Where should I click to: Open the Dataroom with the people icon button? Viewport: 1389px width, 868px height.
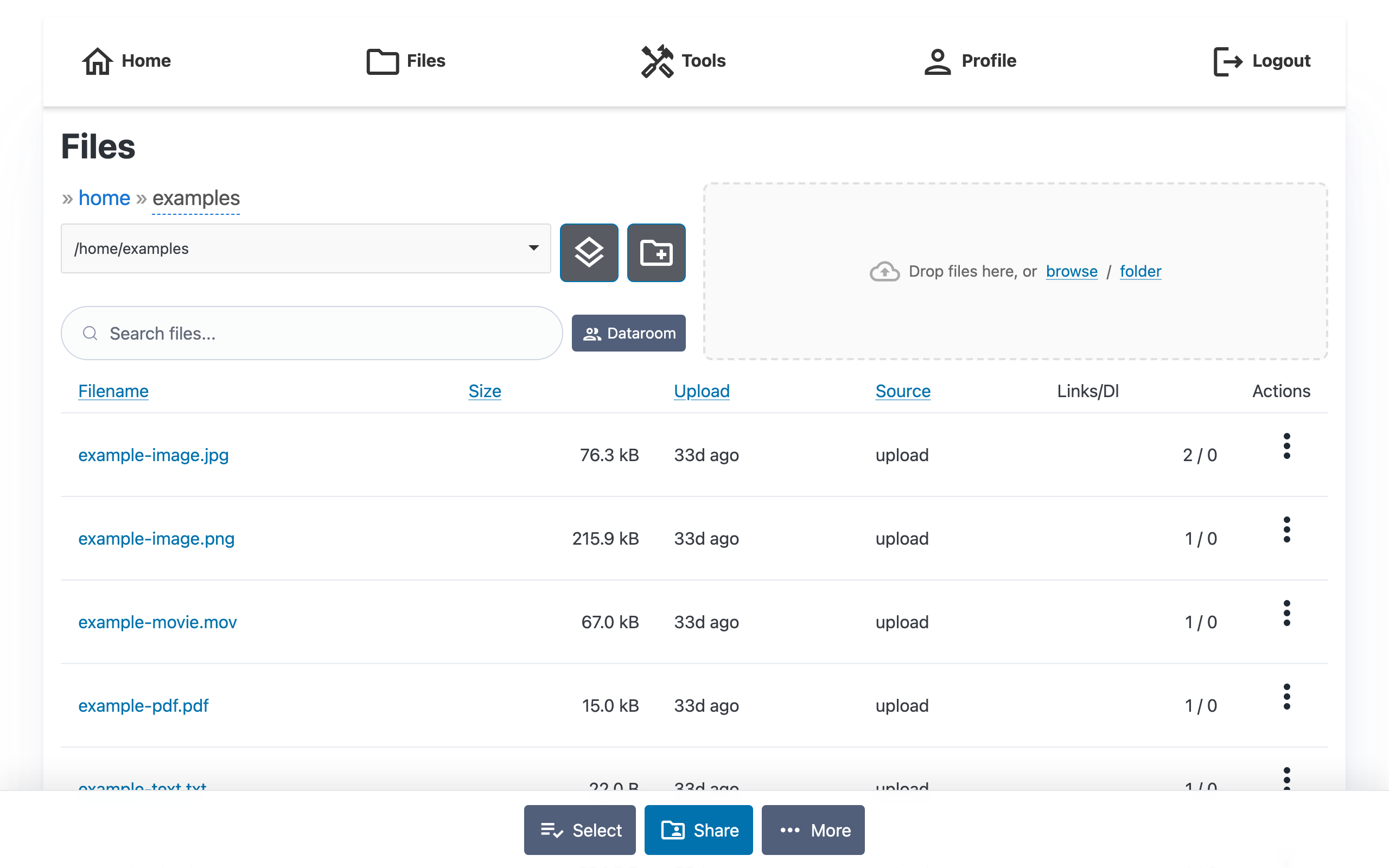click(628, 333)
